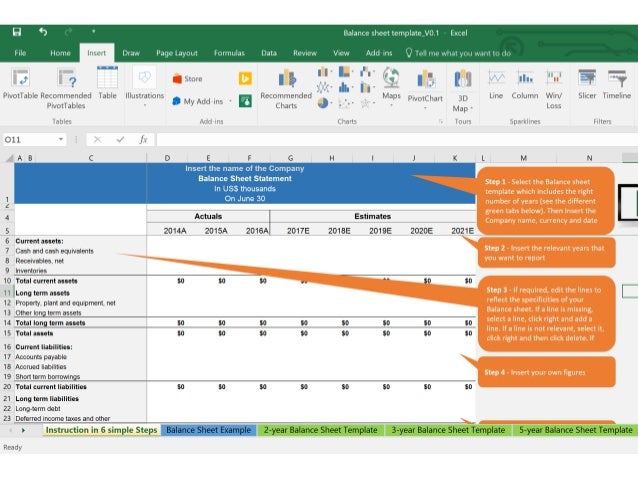The height and width of the screenshot is (479, 638).
Task: Select the column C header
Action: 91,158
